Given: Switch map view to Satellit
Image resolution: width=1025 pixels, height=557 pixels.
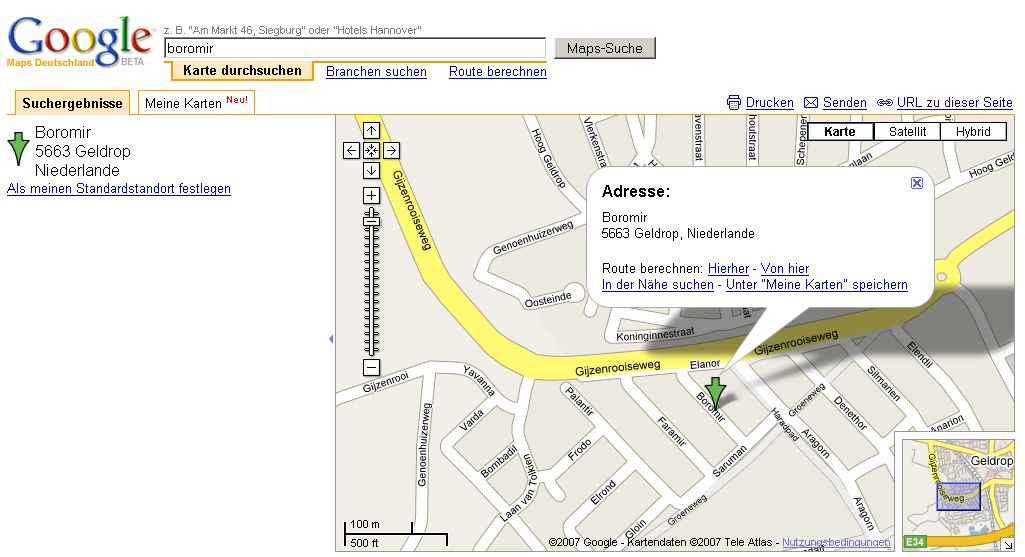Looking at the screenshot, I should (x=907, y=132).
